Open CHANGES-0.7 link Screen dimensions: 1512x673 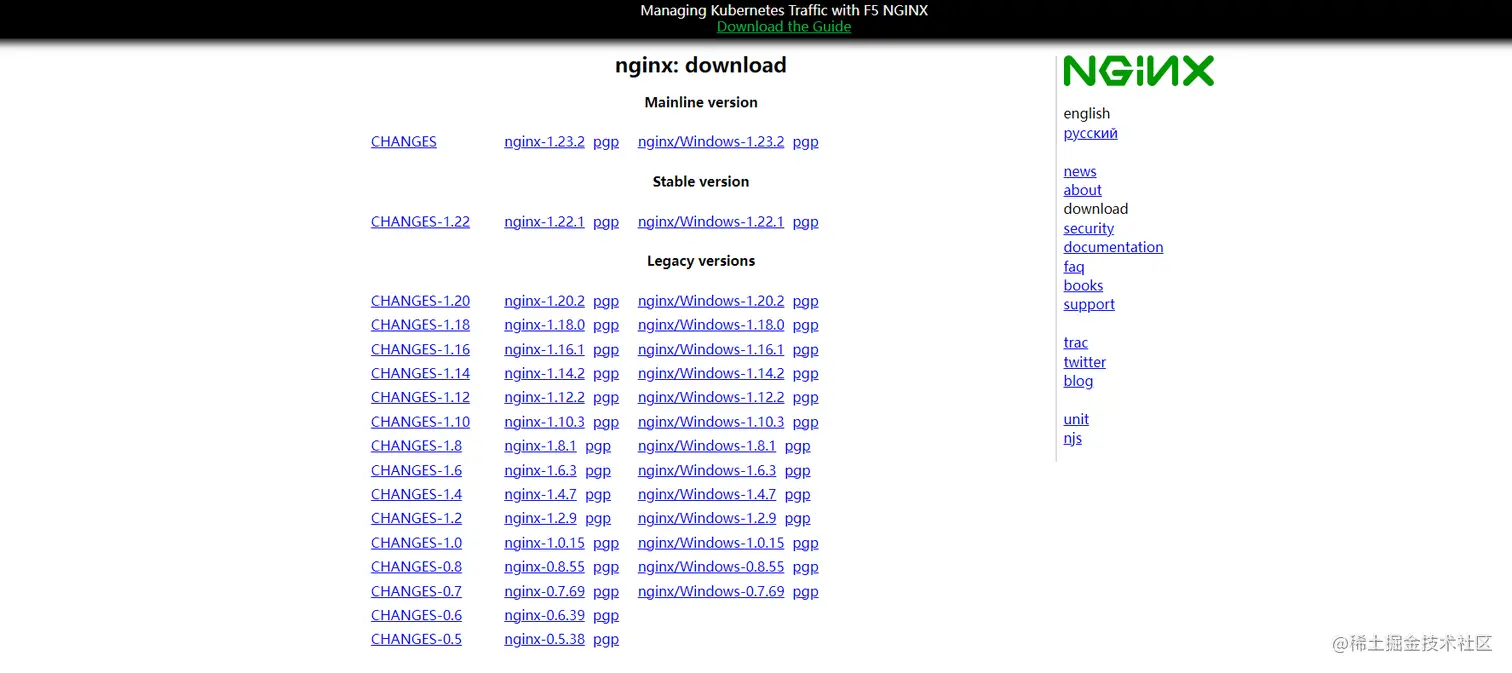416,592
